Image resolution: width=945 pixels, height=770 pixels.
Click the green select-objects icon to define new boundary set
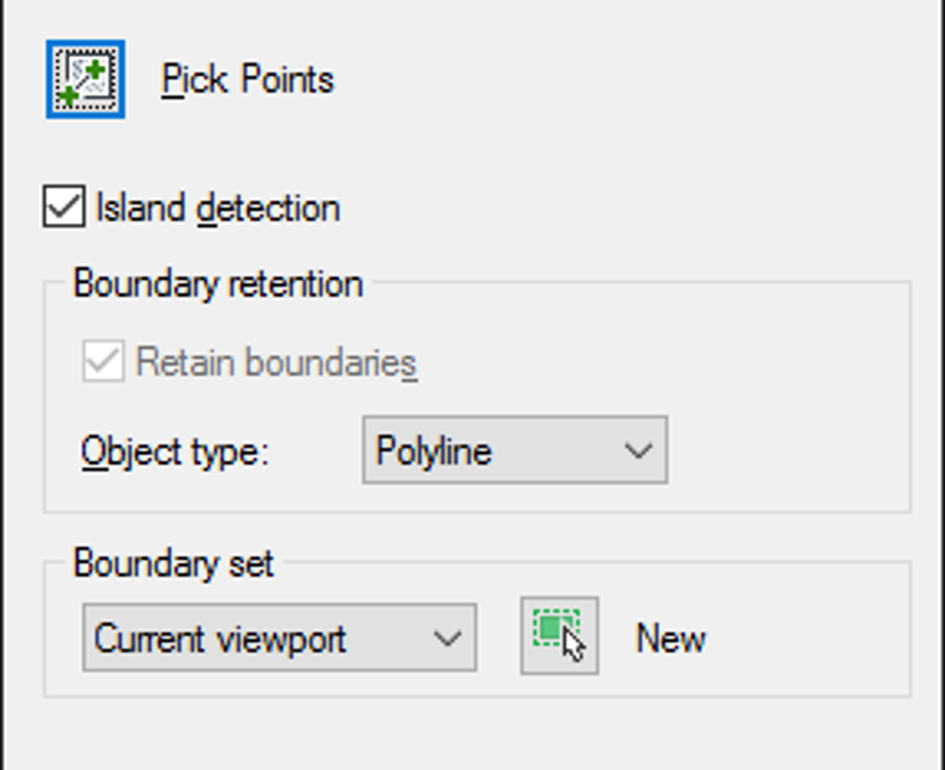tap(559, 634)
